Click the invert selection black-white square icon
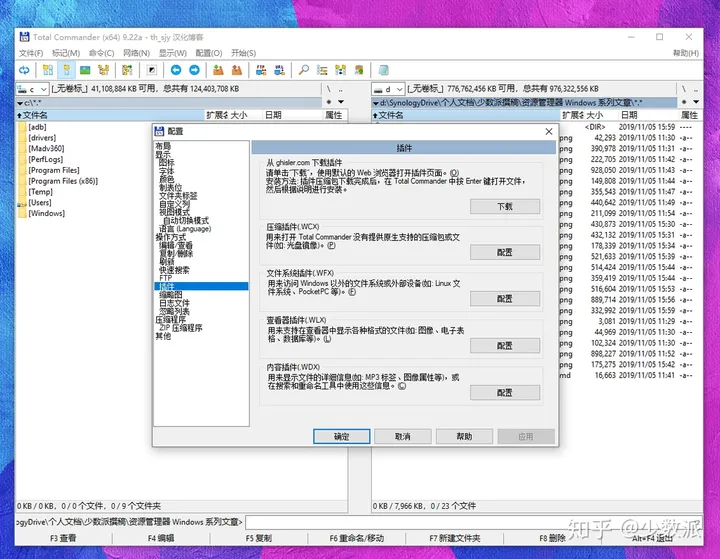This screenshot has width=720, height=559. point(152,70)
